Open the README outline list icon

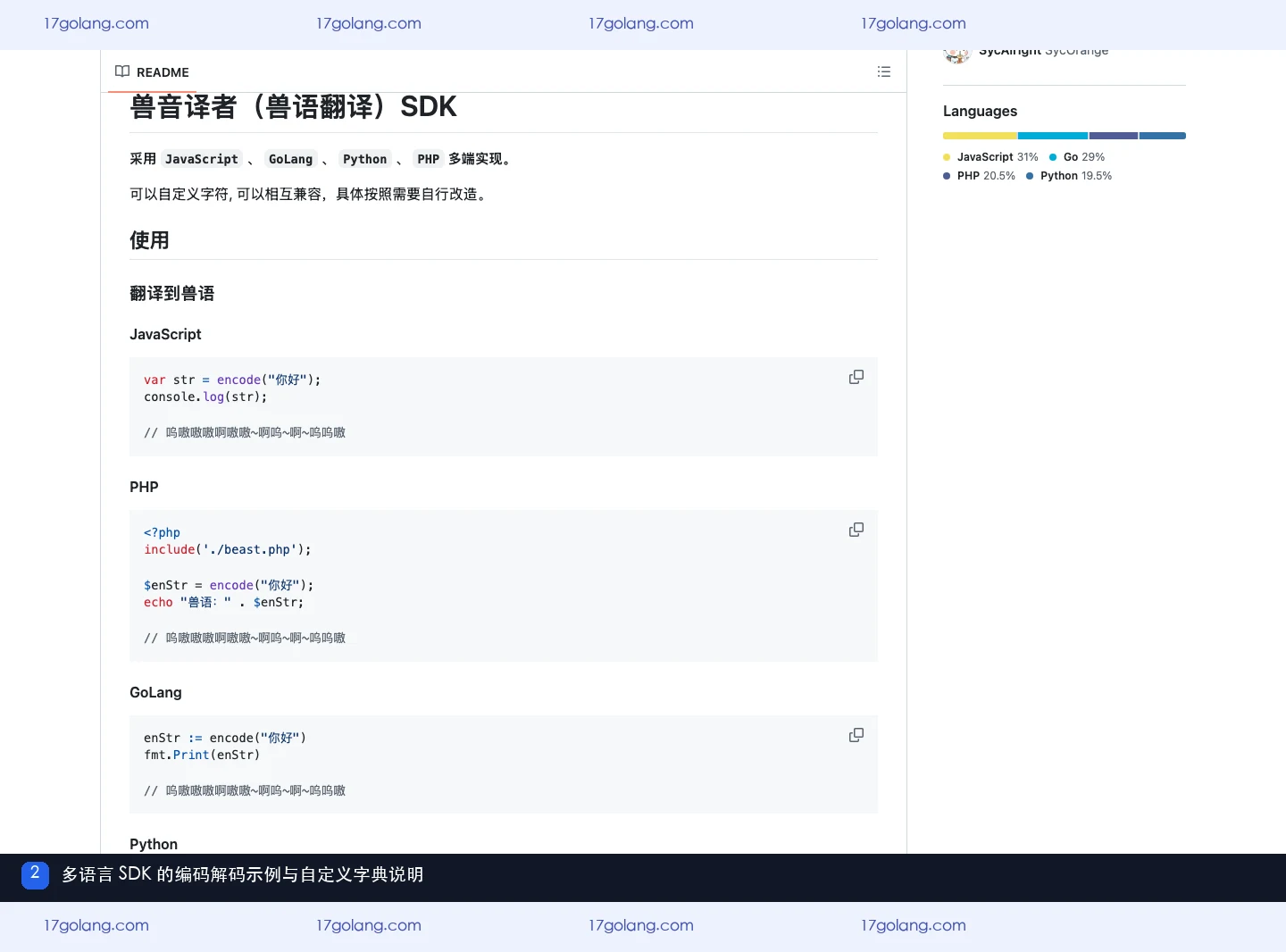(884, 71)
